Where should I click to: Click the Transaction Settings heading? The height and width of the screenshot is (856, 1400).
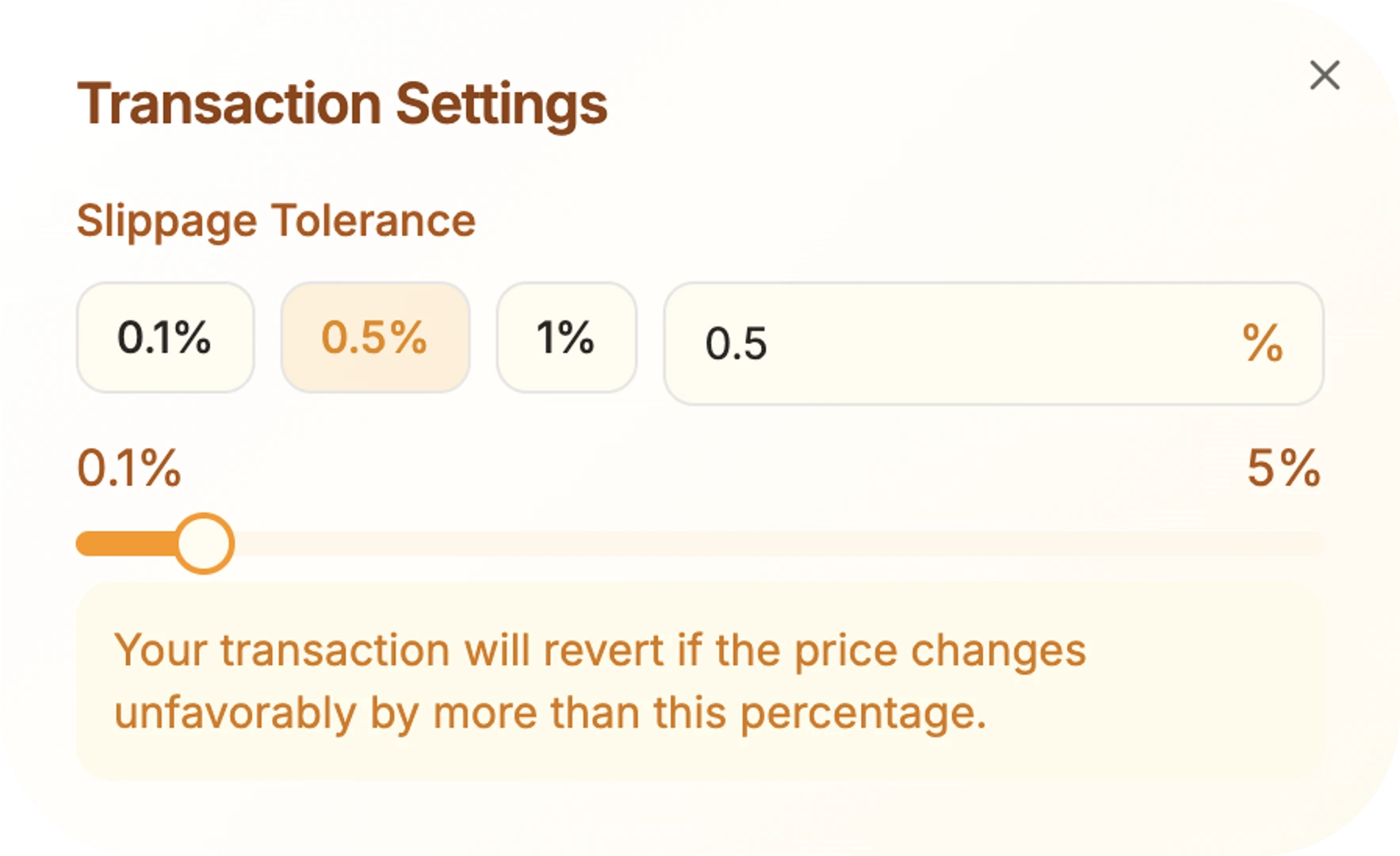(342, 105)
